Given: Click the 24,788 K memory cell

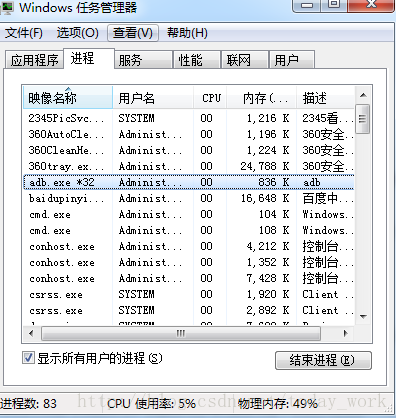Looking at the screenshot, I should [265, 166].
